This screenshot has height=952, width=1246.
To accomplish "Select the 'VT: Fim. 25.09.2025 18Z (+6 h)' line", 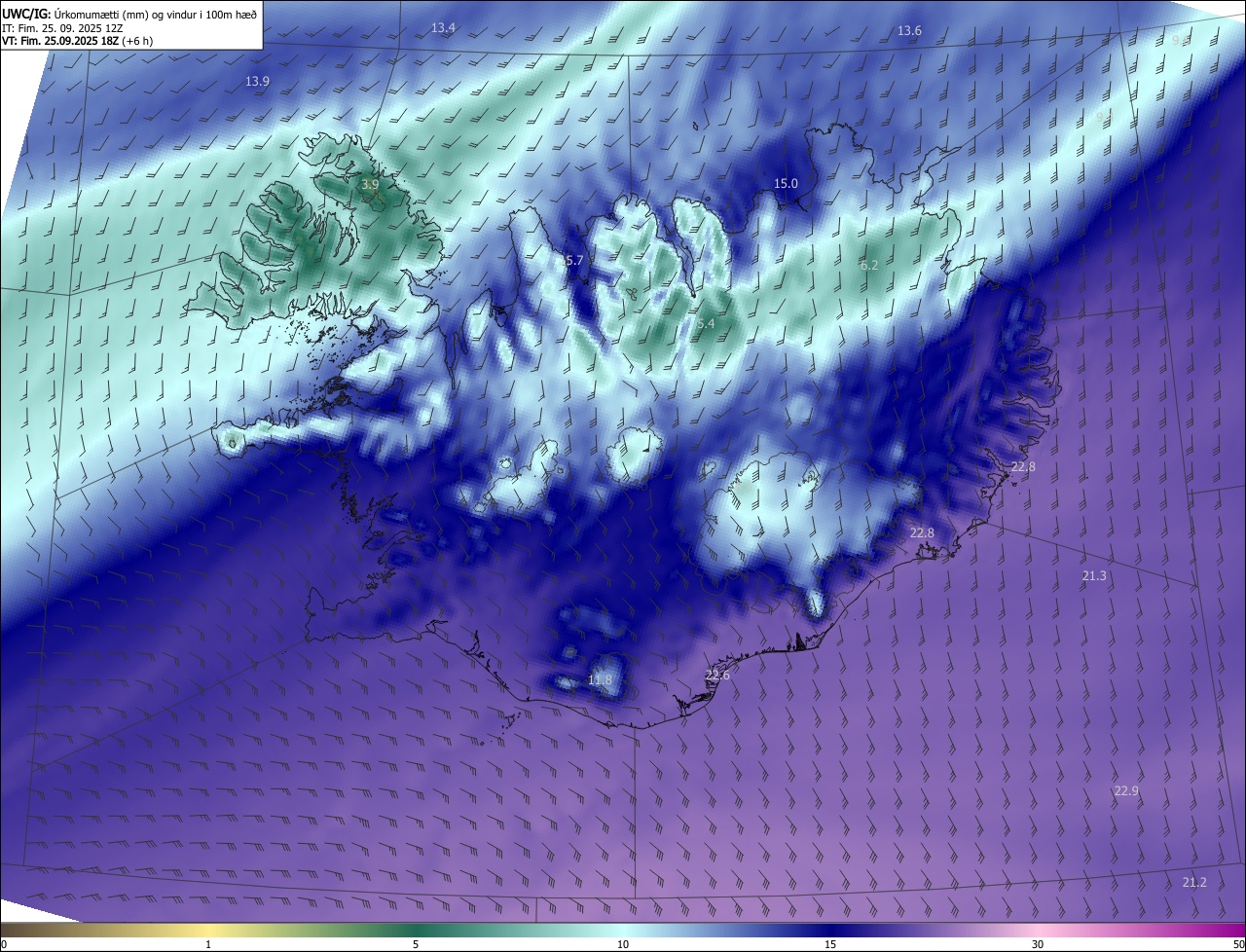I will (x=77, y=41).
